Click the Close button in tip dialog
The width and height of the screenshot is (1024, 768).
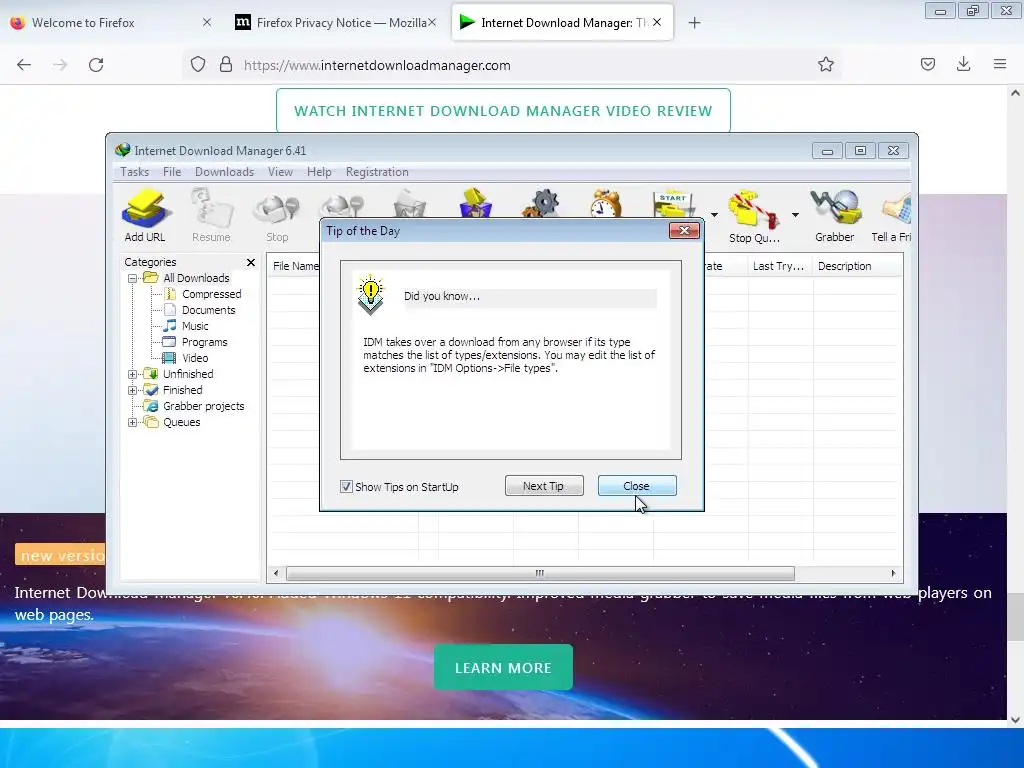pyautogui.click(x=637, y=486)
